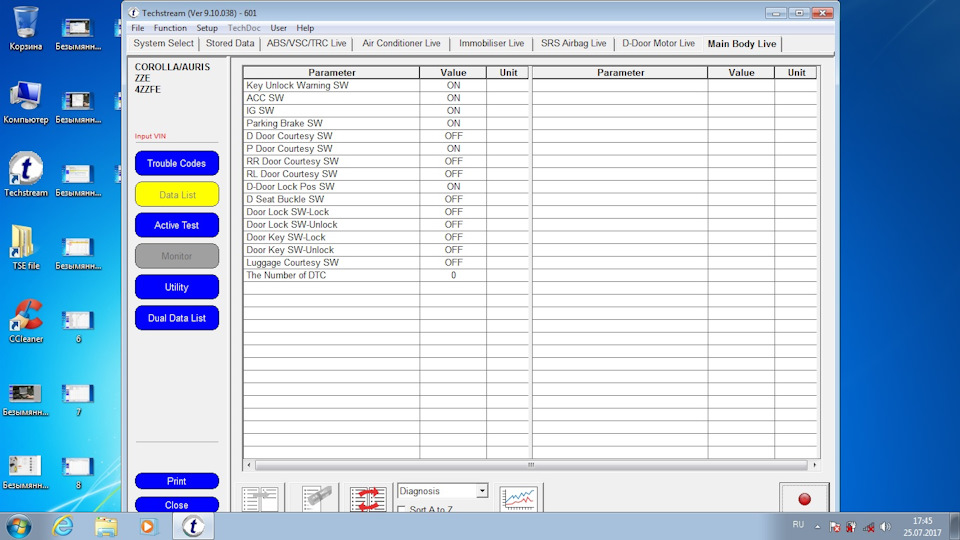
Task: Open Internet Explorer from the taskbar
Action: tap(62, 527)
